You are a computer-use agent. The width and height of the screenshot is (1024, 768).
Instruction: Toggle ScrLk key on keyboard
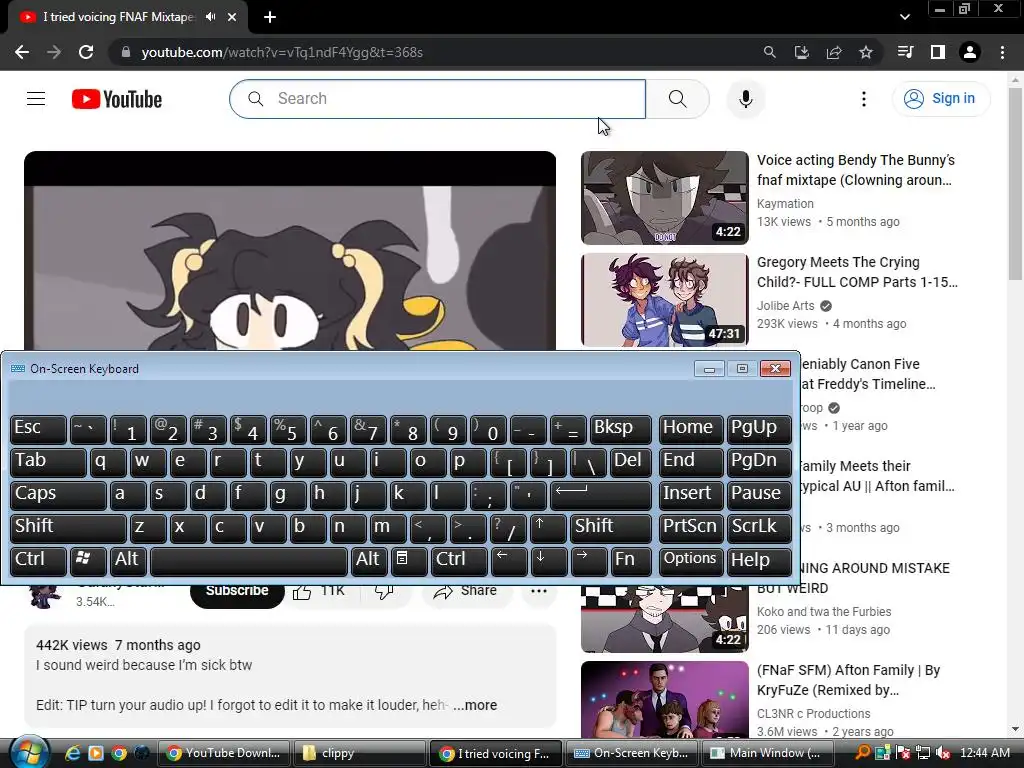click(x=758, y=528)
